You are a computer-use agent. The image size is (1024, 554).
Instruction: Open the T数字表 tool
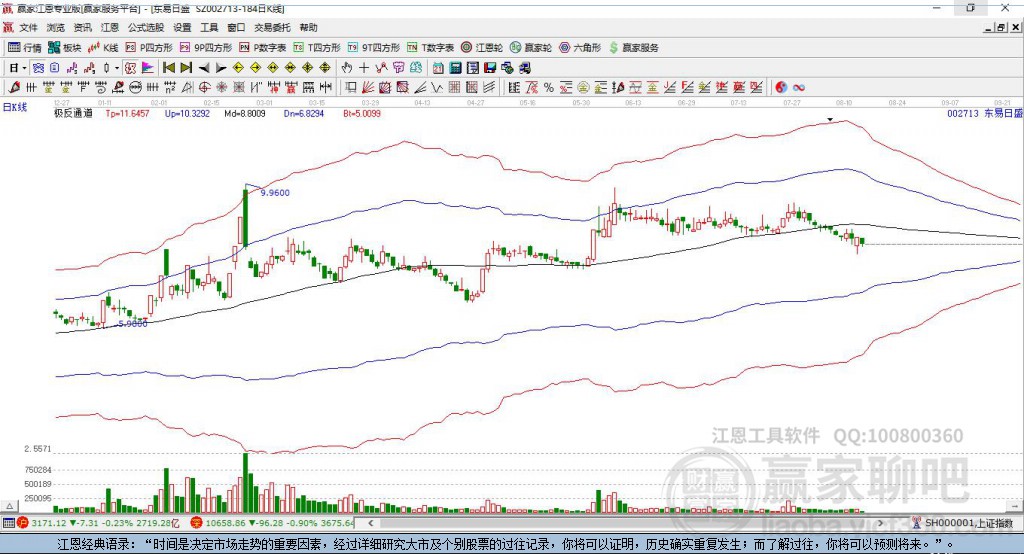[430, 48]
